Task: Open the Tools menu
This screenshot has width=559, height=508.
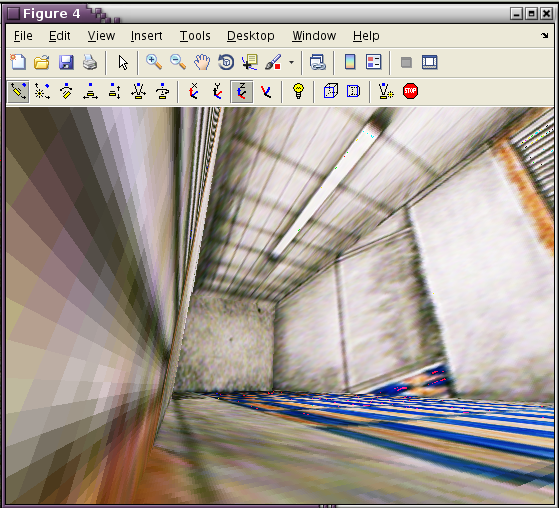Action: (195, 36)
